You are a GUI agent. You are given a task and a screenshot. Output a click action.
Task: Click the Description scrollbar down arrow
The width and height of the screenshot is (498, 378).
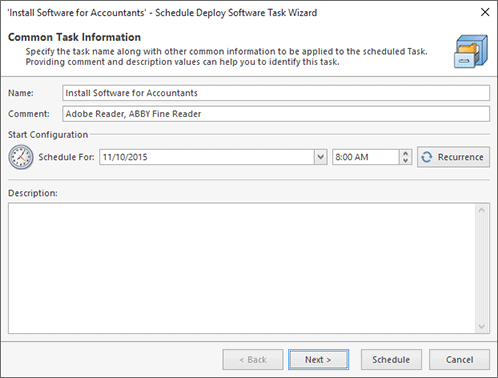[x=481, y=326]
